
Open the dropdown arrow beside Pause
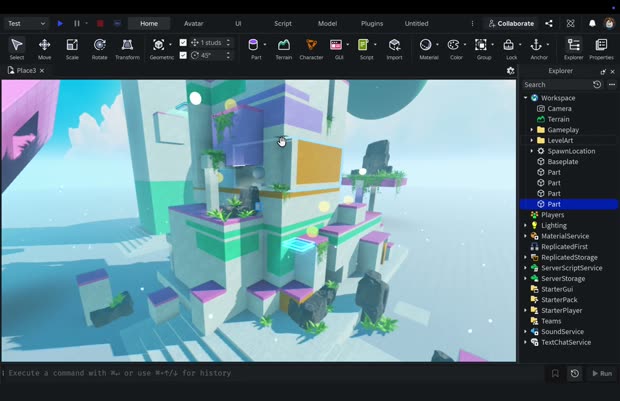click(x=87, y=23)
